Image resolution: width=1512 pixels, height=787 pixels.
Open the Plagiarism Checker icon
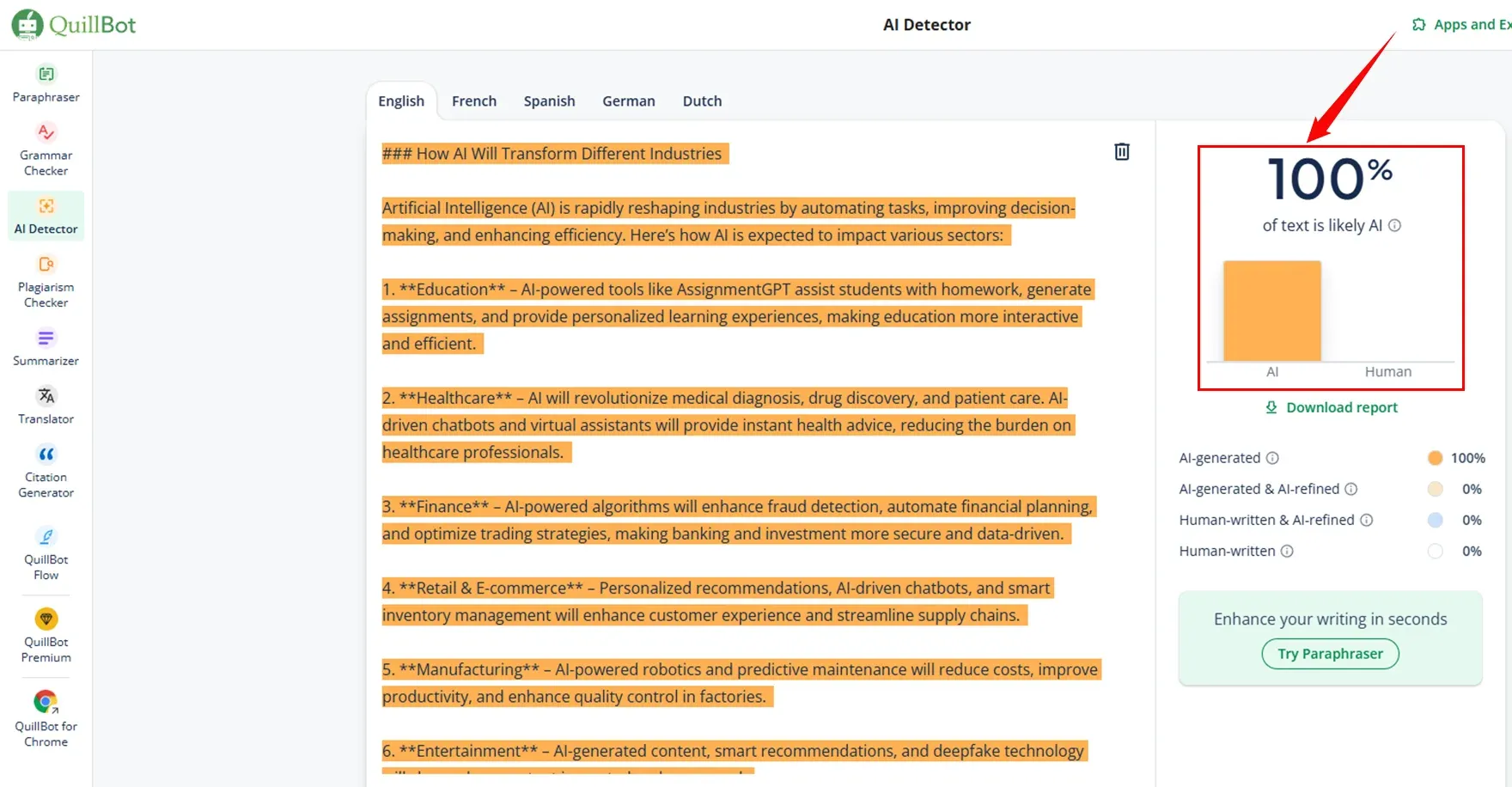(x=46, y=264)
